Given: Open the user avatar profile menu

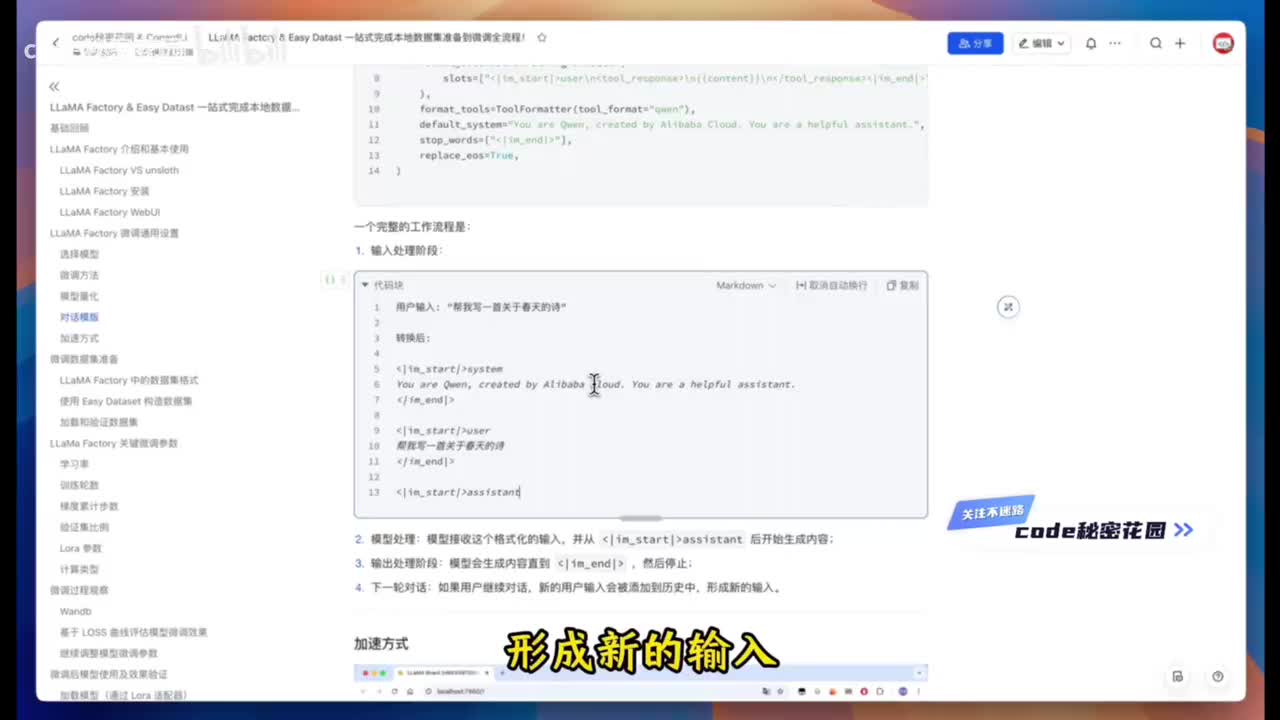Looking at the screenshot, I should coord(1223,43).
